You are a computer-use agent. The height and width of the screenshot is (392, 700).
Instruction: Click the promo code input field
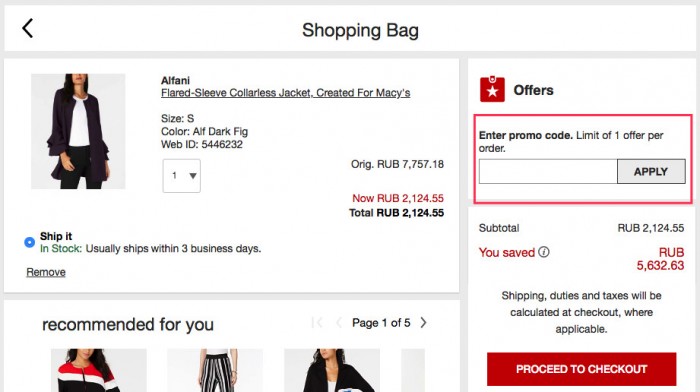coord(548,171)
